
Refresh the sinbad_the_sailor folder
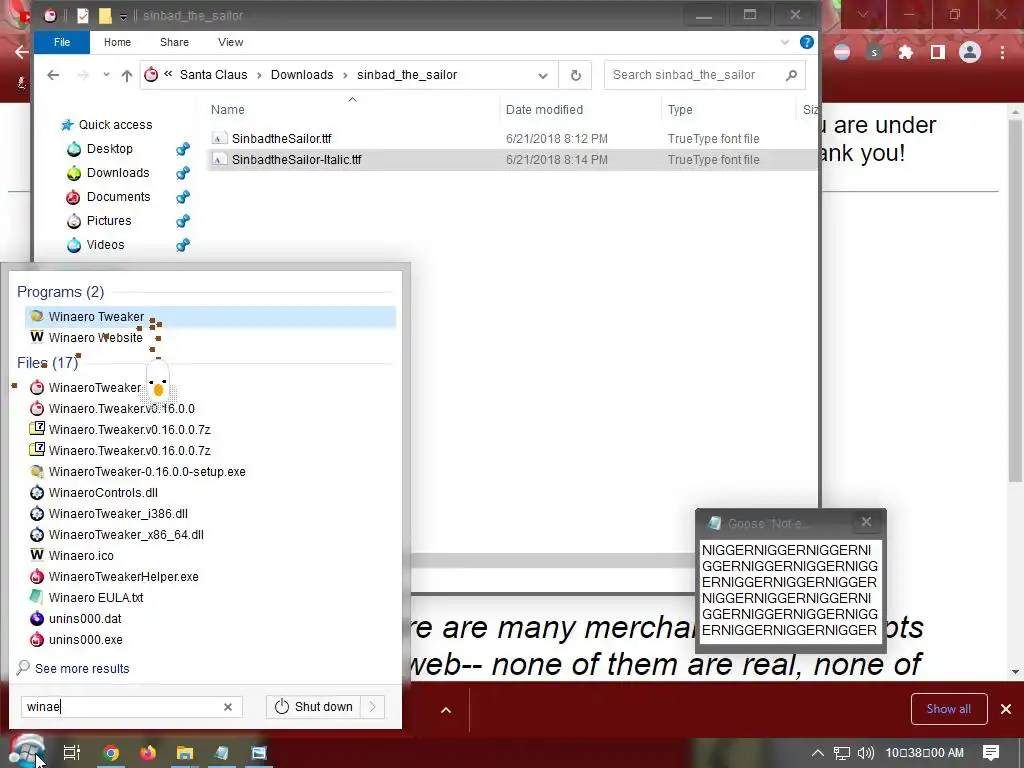pyautogui.click(x=575, y=75)
